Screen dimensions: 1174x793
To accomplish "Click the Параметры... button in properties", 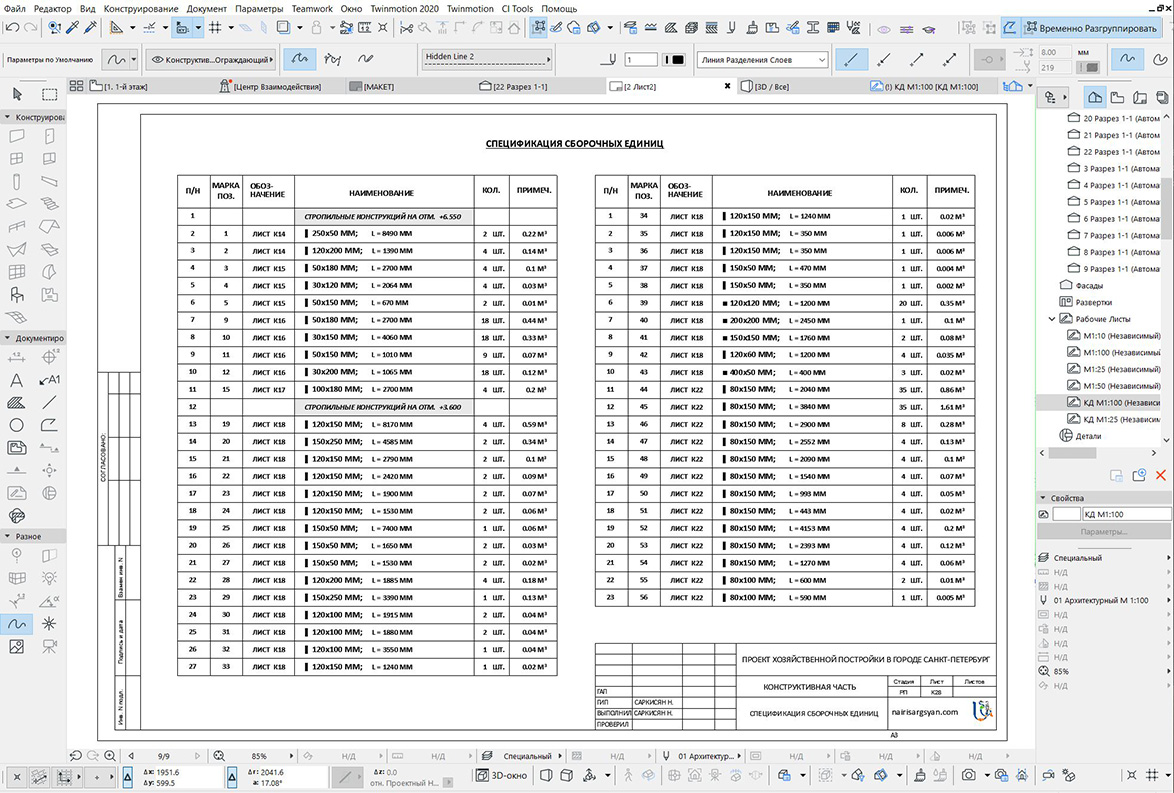I will pos(1104,531).
